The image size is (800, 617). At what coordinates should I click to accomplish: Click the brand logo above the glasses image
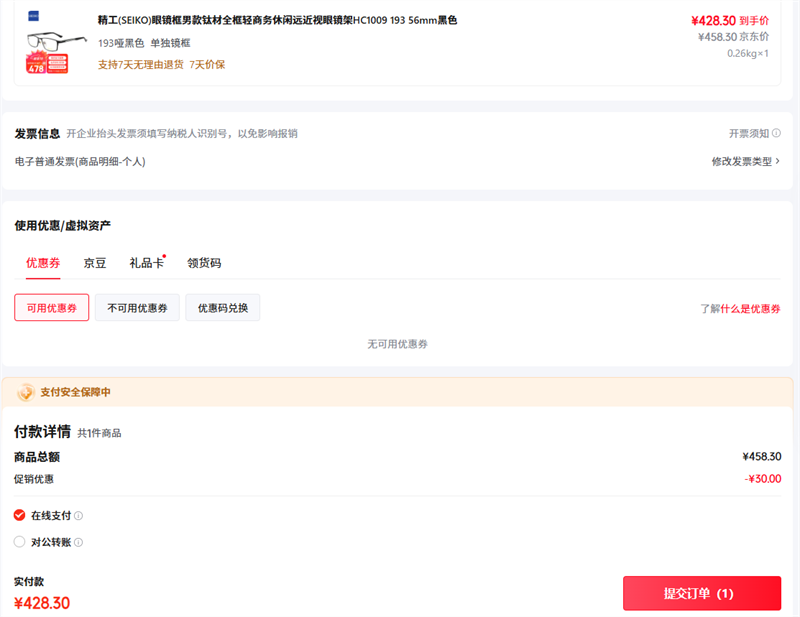34,16
